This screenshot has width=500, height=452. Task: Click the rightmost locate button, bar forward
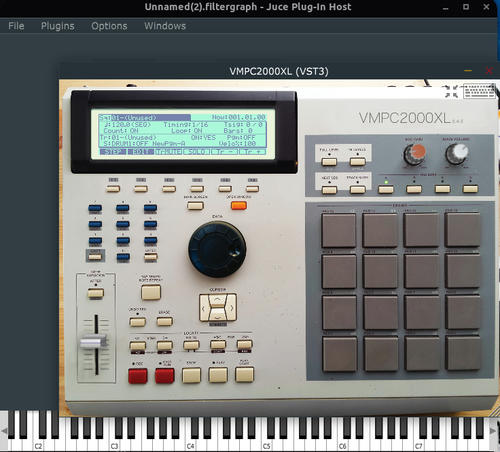pos(244,344)
